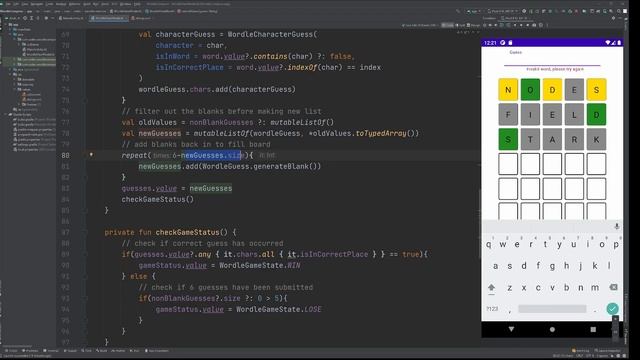Tap the microphone icon above the keyboard
Viewport: 640px width, 360px height.
pos(616,226)
